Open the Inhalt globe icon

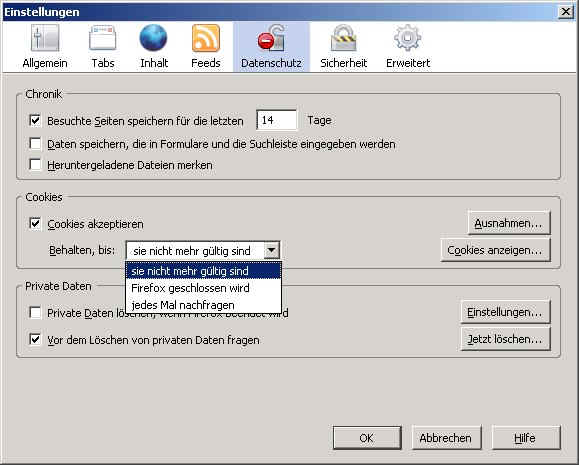153,38
